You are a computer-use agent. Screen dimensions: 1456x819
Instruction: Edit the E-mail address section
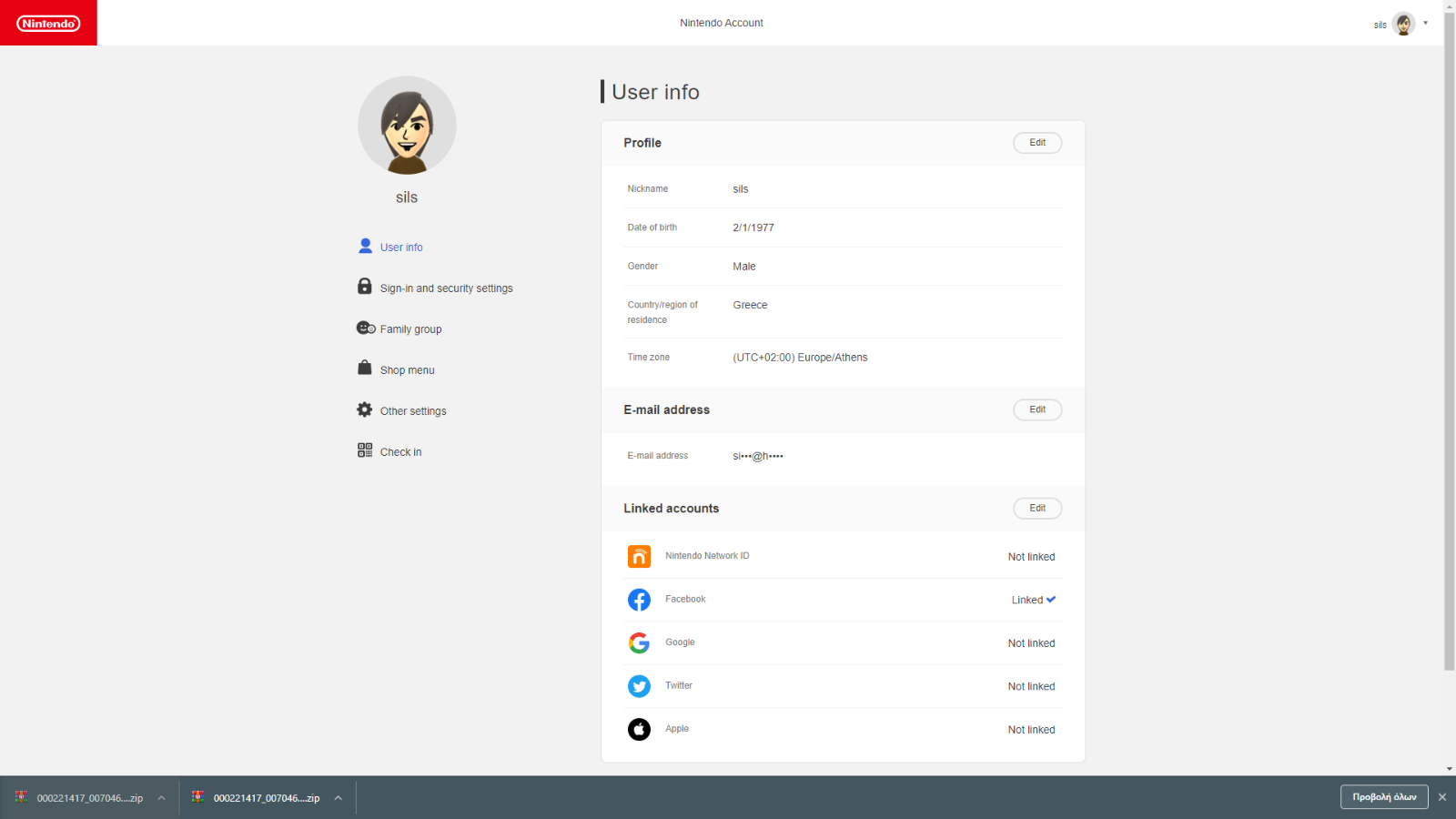coord(1037,409)
